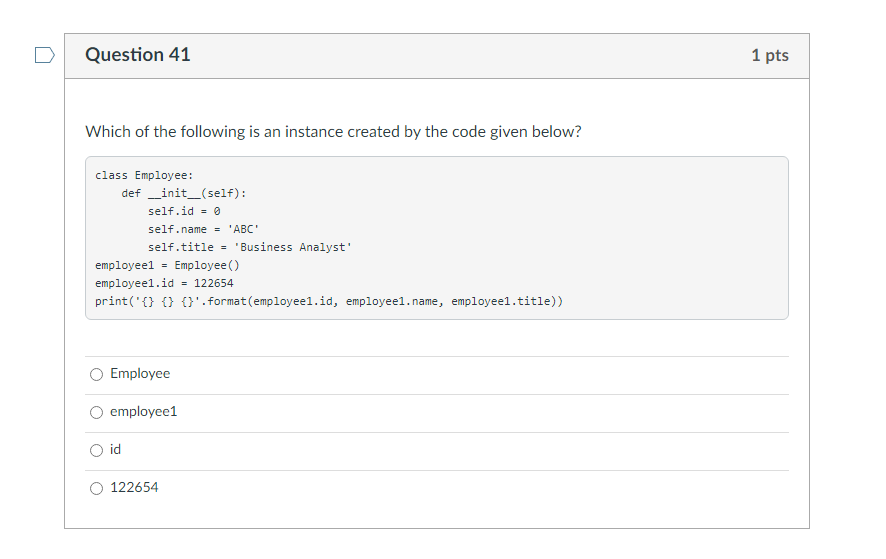Select the Employee radio button
886x559 pixels.
click(96, 374)
